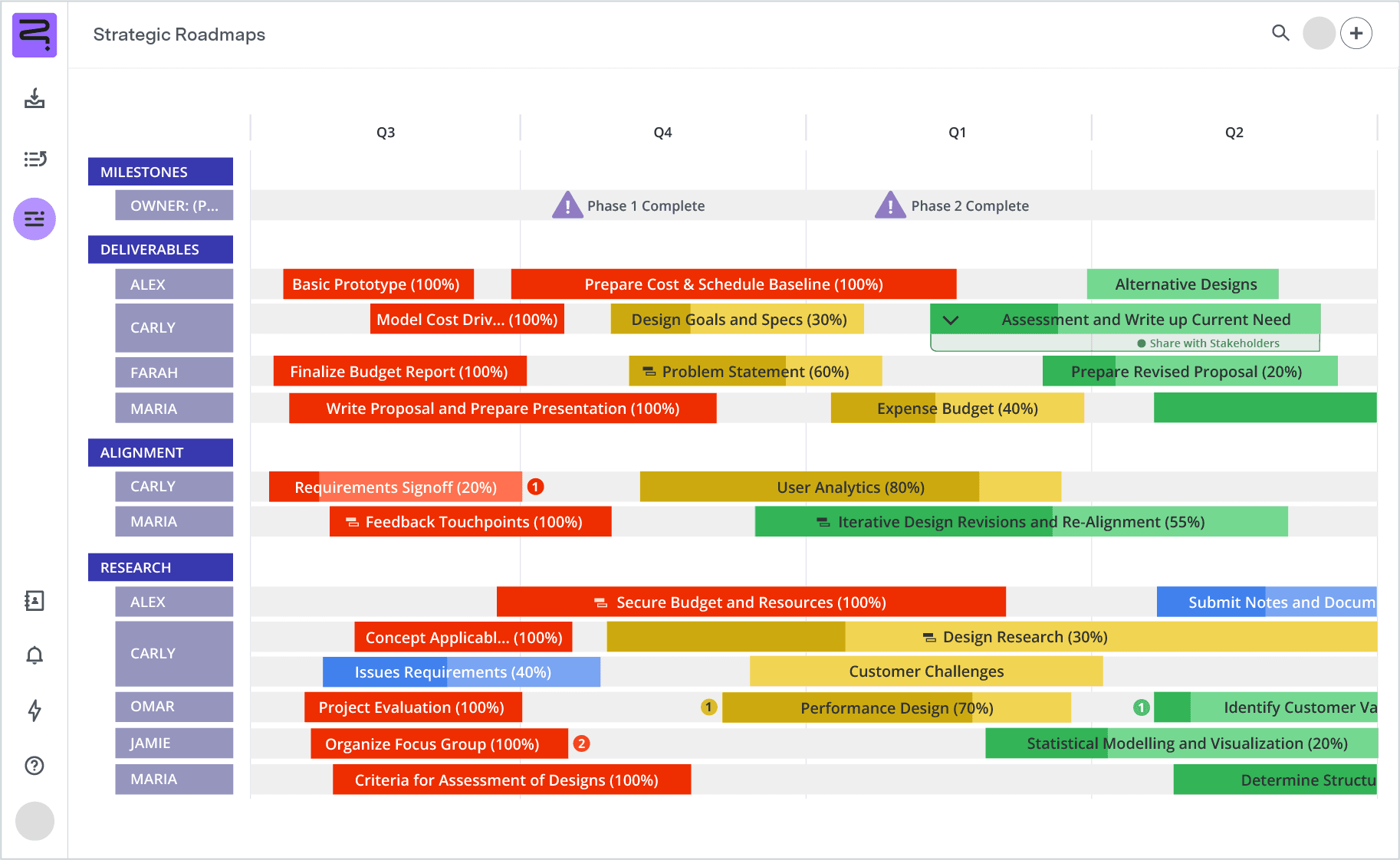Screen dimensions: 1400x860
Task: Select the ALIGNMENT section header
Action: pos(159,452)
